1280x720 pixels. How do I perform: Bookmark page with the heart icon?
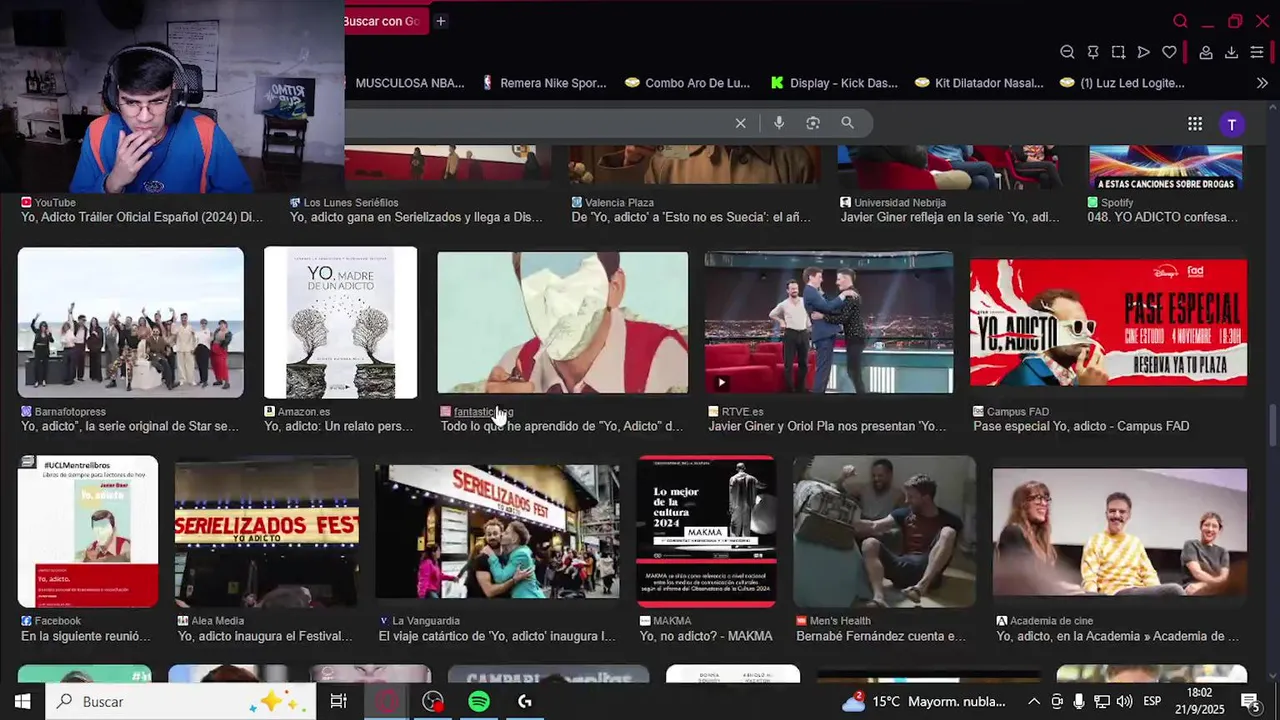(x=1169, y=52)
